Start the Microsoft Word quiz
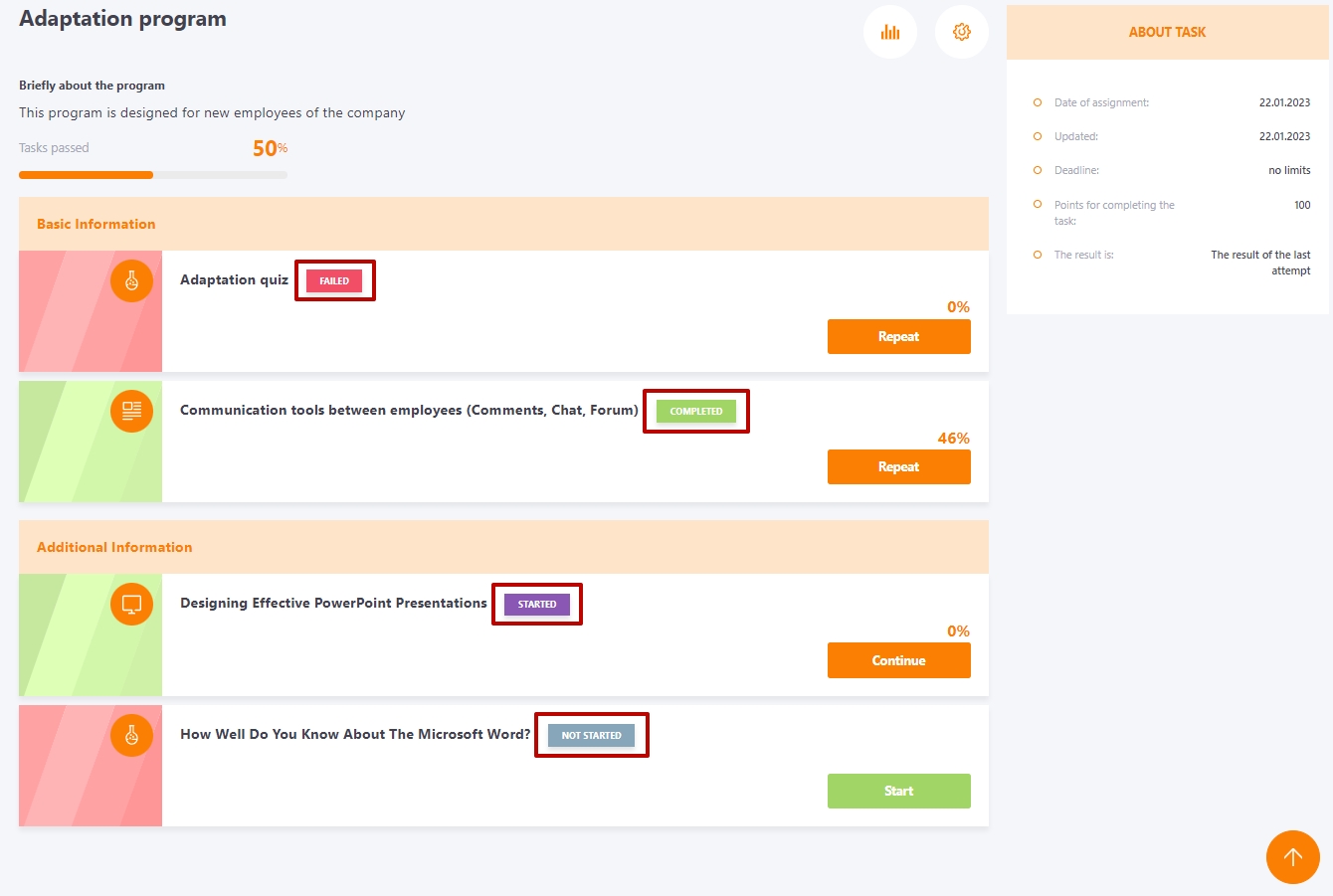 899,792
